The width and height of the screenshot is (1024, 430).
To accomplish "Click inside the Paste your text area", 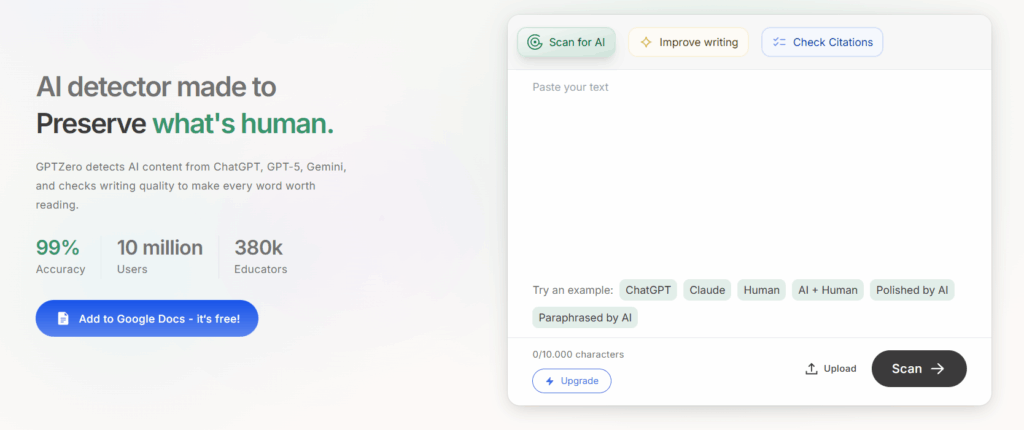I will (748, 170).
